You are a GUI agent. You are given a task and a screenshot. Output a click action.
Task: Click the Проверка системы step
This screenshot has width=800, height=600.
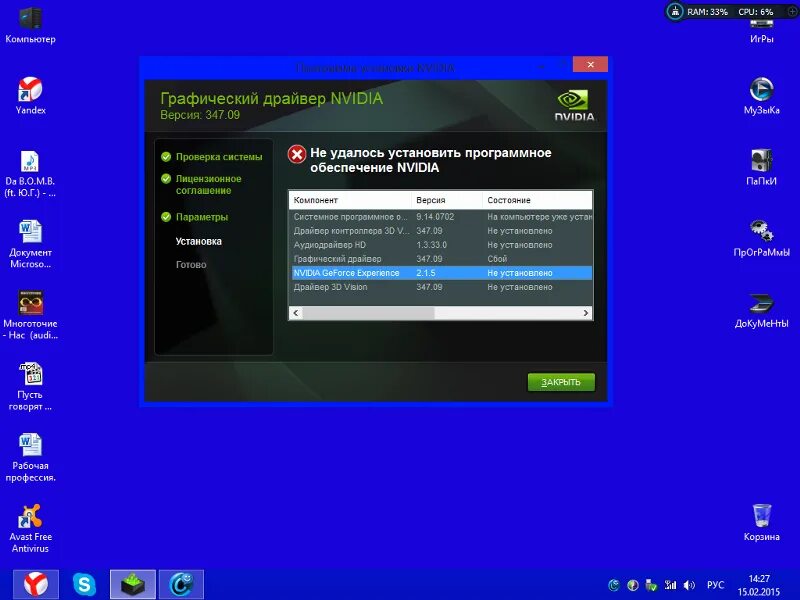219,157
